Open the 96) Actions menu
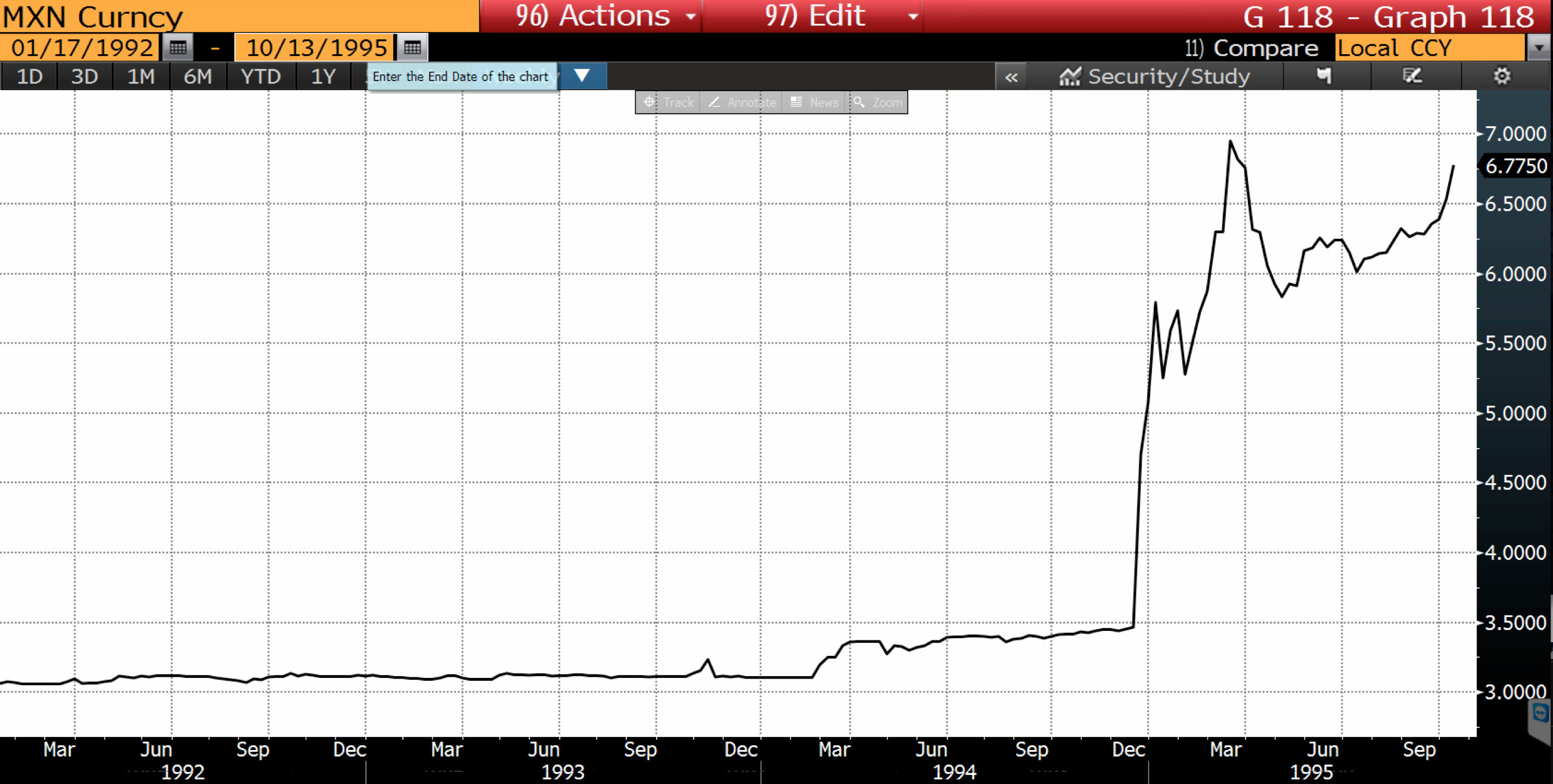The width and height of the screenshot is (1553, 784). tap(591, 15)
